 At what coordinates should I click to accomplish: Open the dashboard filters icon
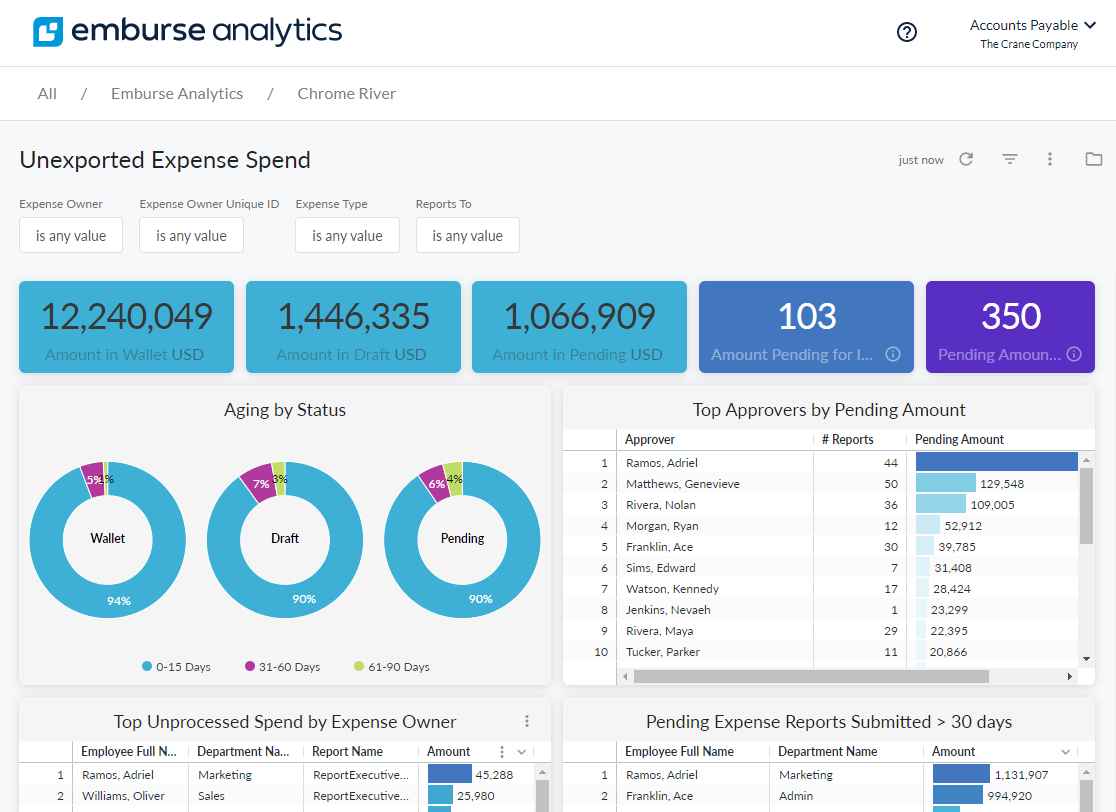pyautogui.click(x=1010, y=159)
